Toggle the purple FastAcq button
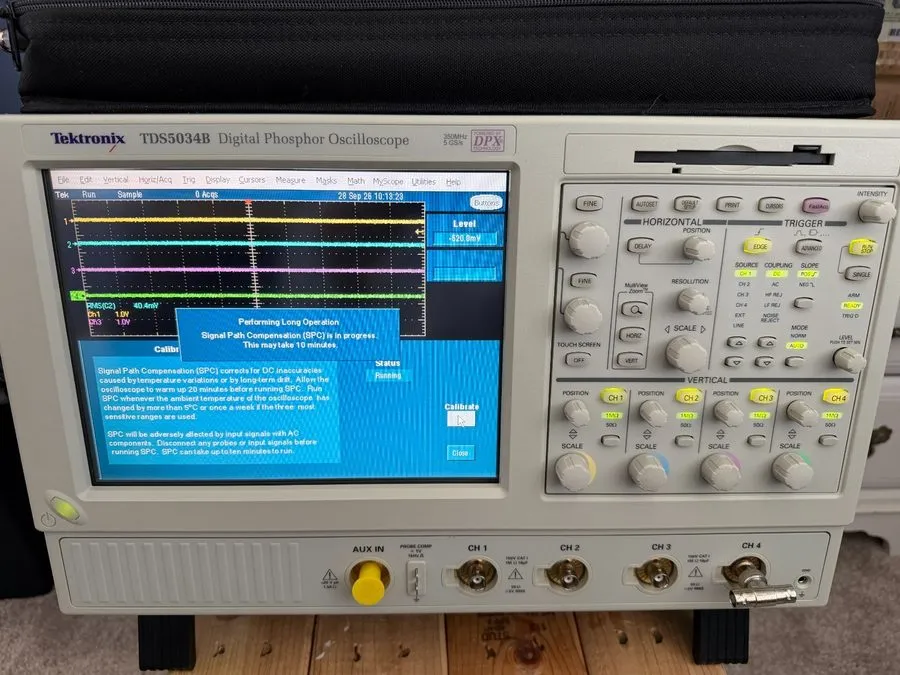Screen dimensions: 900x675 [816, 206]
